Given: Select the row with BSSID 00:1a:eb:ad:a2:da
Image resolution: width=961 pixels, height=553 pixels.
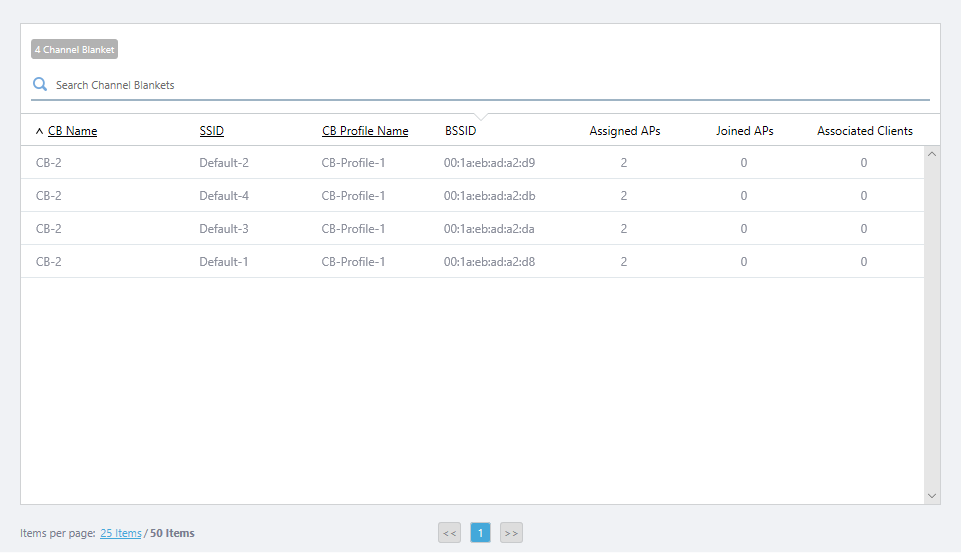Looking at the screenshot, I should [489, 229].
